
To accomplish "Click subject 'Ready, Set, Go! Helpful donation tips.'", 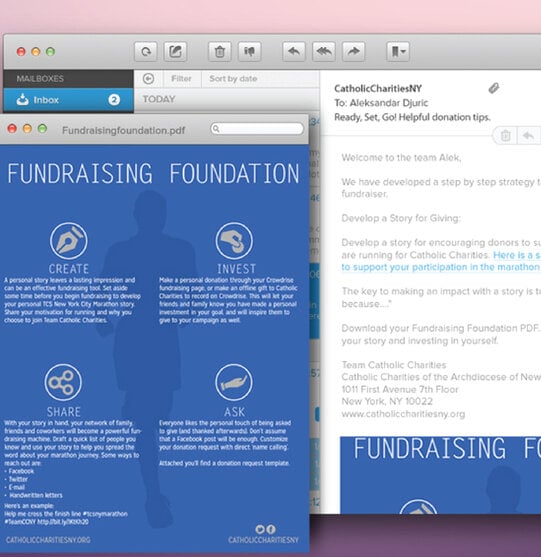I will pos(412,117).
